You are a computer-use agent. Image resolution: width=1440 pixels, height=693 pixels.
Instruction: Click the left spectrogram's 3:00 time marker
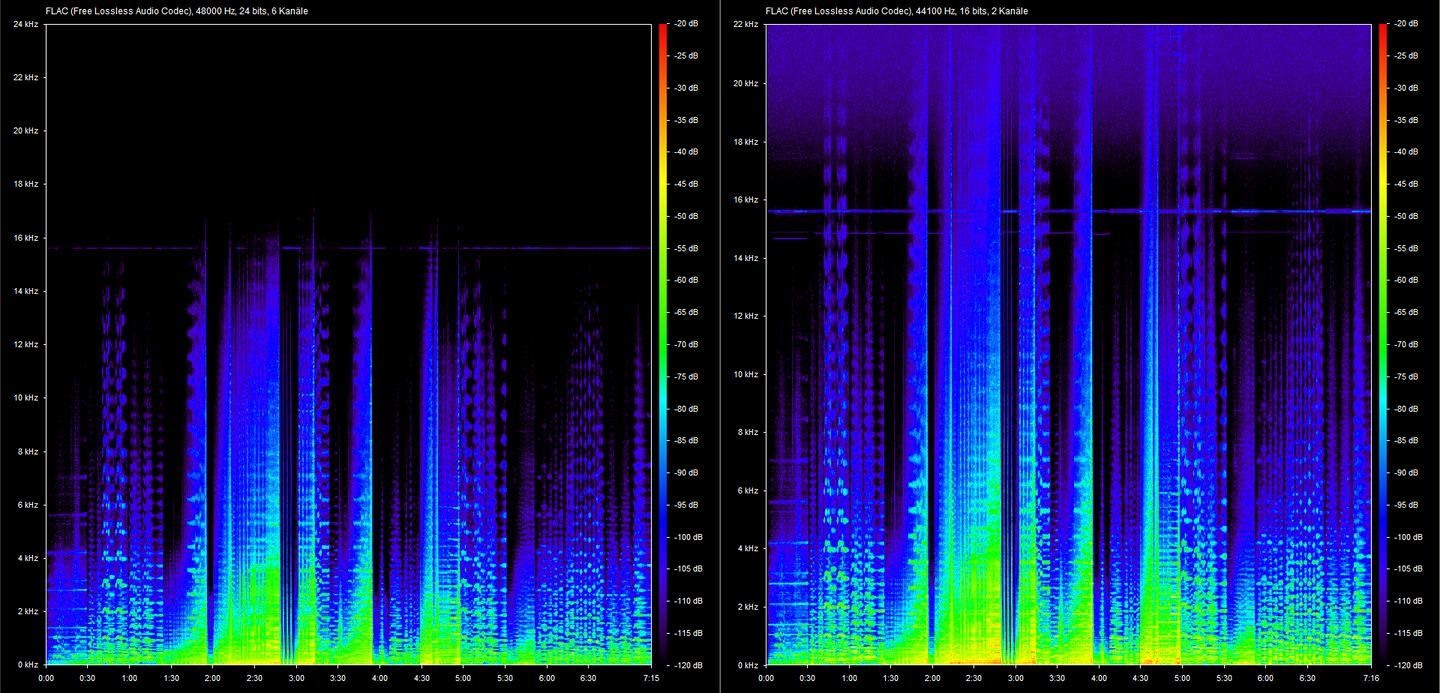click(297, 677)
